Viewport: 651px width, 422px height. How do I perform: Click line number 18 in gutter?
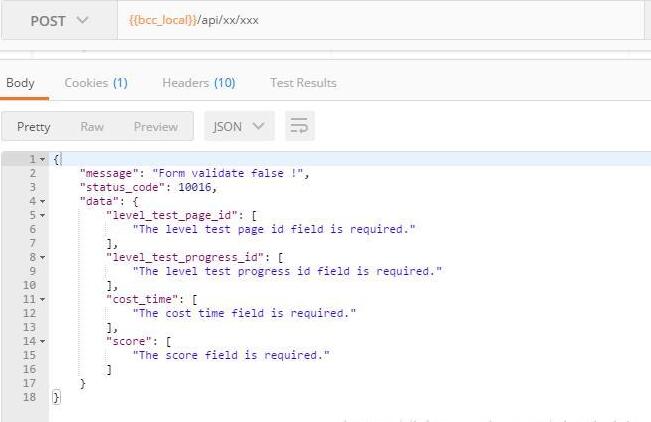pos(30,397)
